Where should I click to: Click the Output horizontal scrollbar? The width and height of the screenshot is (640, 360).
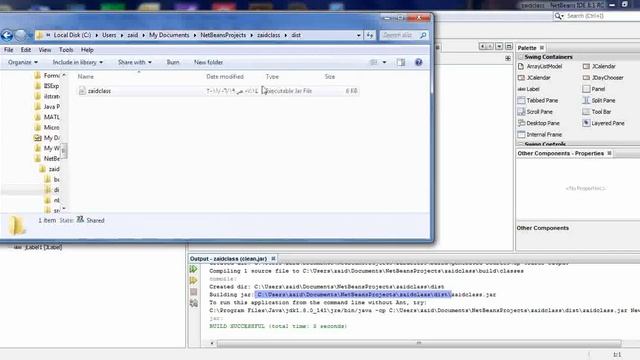coord(419,343)
